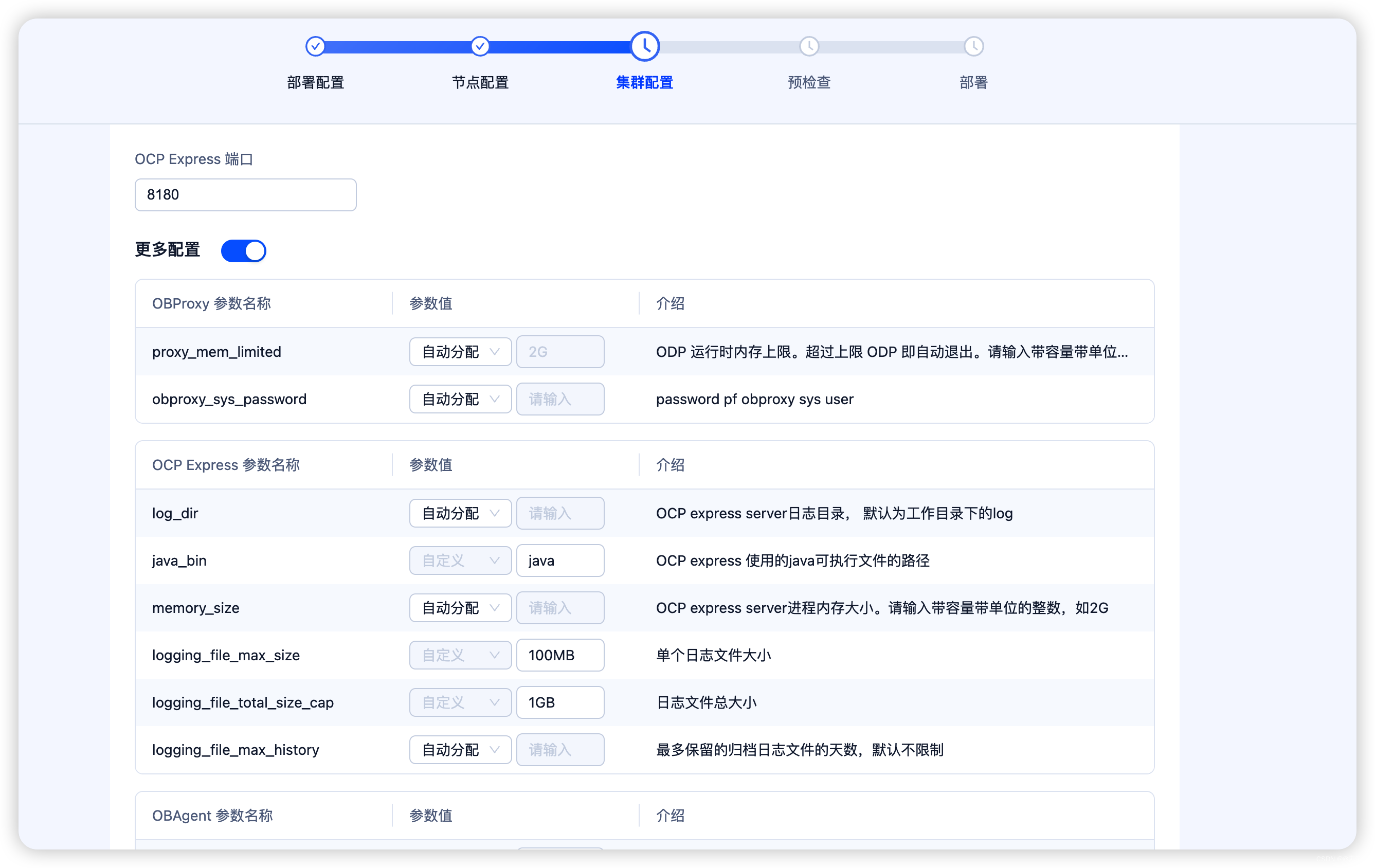
Task: Click the OCP Express 端口 input field
Action: coord(246,195)
